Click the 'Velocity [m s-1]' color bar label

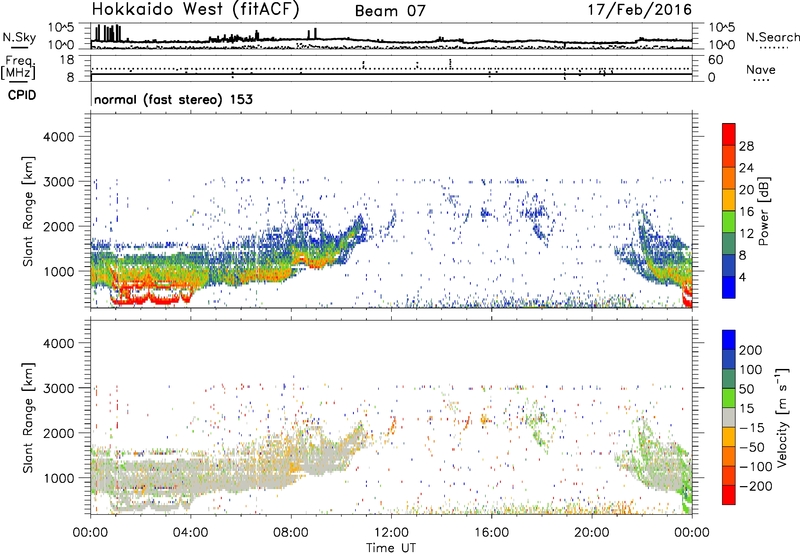point(782,417)
